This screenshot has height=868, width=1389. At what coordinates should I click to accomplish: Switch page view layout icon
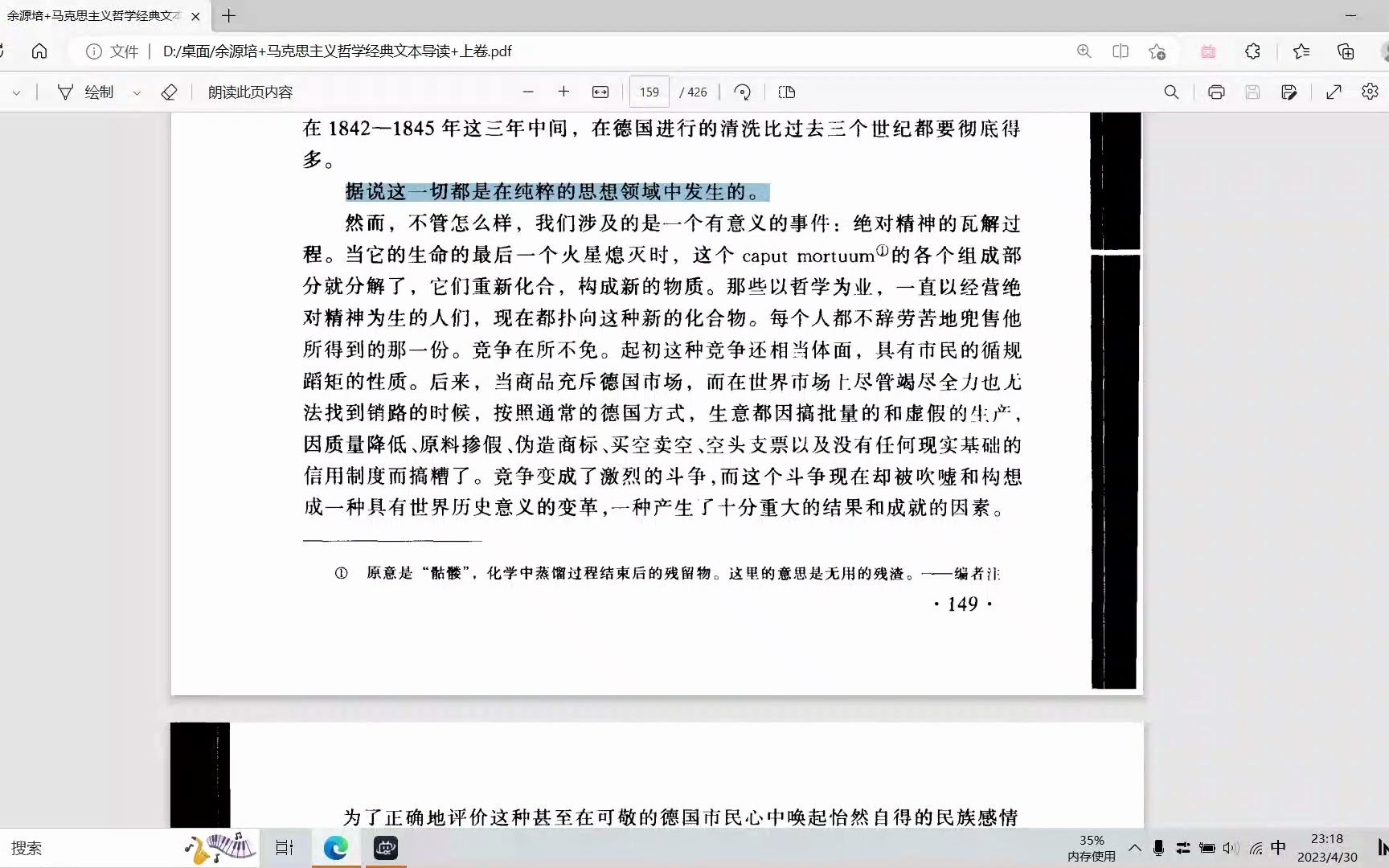coord(787,92)
